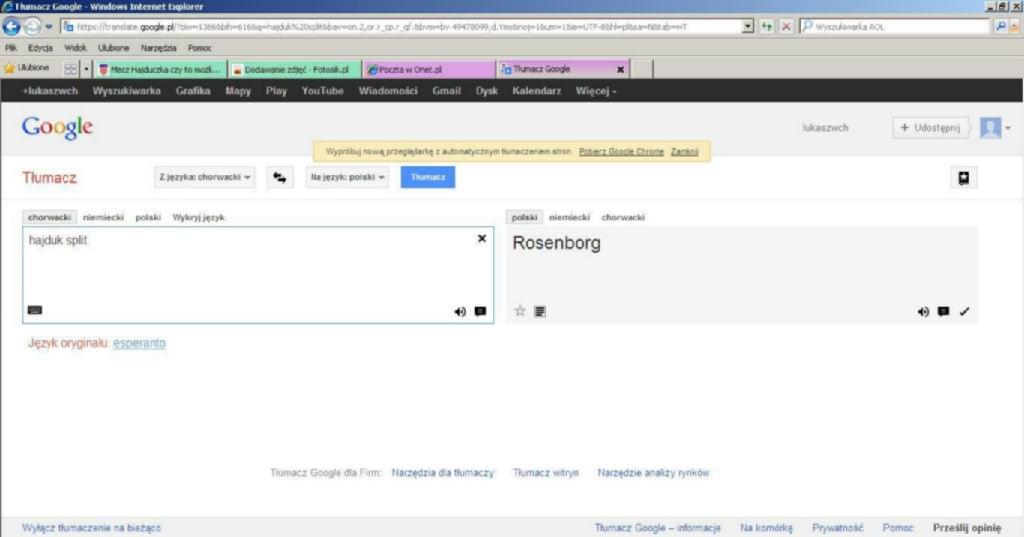
Task: Open the virtual keyboard icon in source box
Action: pos(35,311)
